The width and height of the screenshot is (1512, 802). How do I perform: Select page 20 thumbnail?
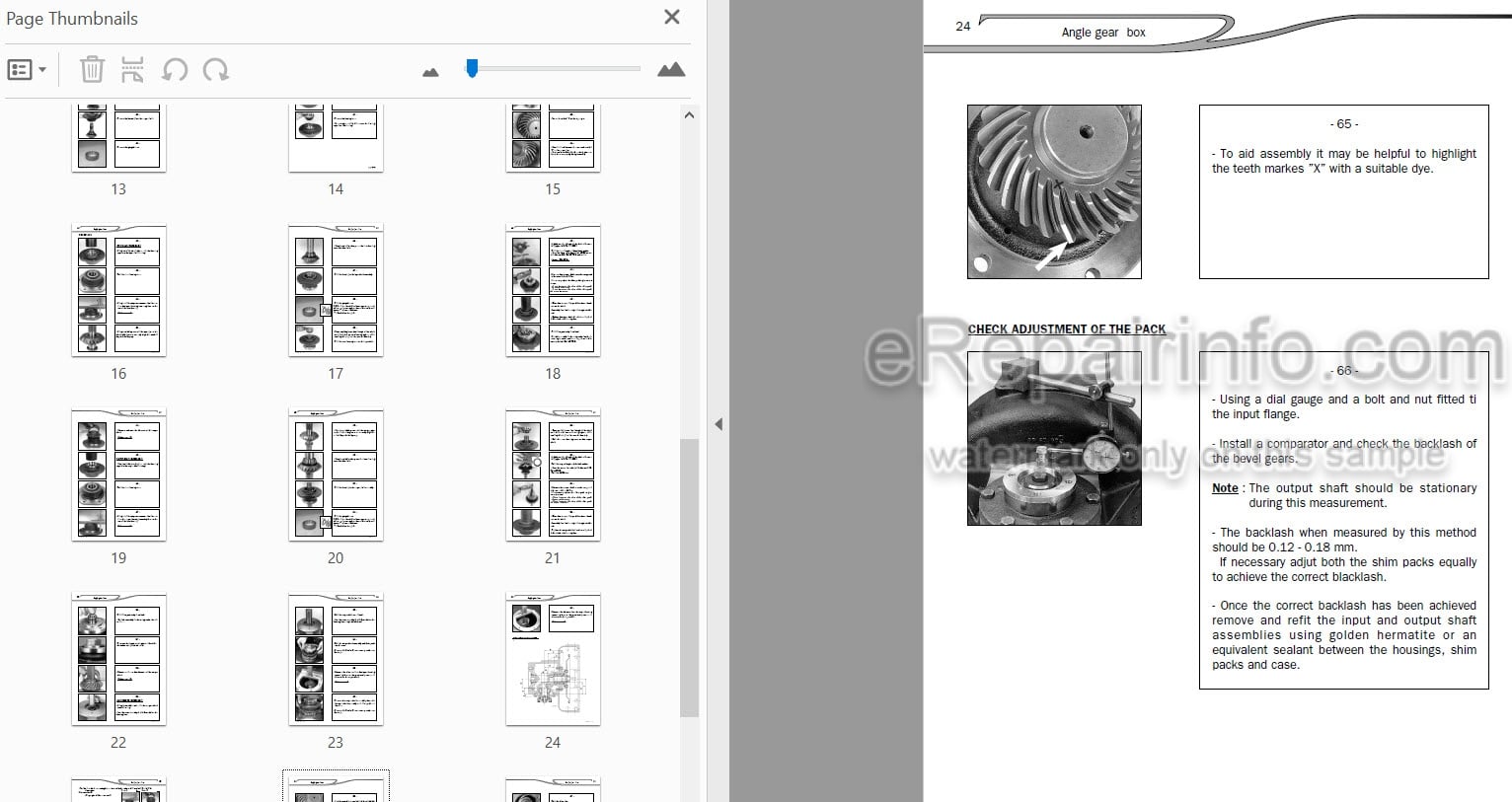tap(336, 474)
